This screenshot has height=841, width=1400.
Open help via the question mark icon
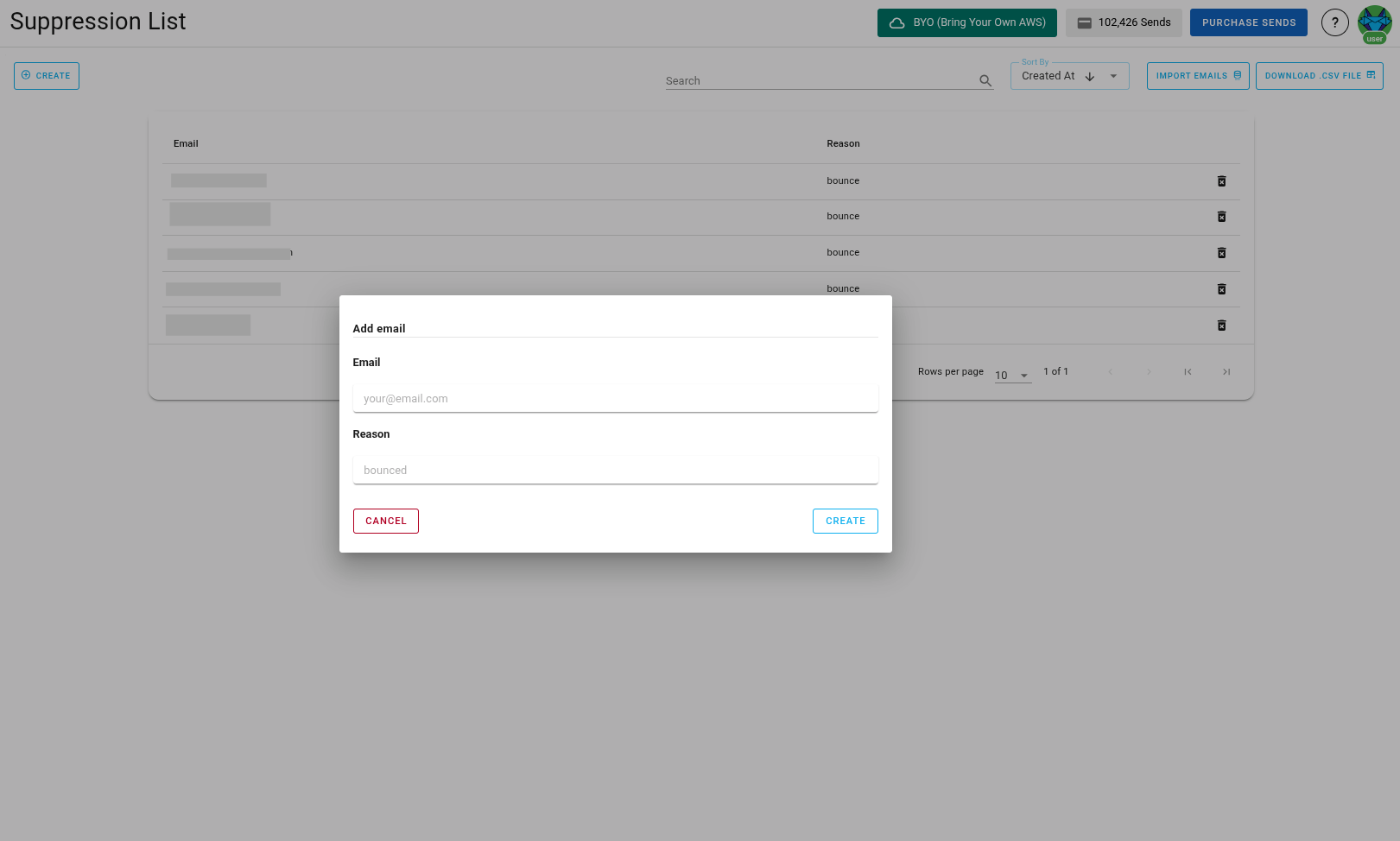1334,22
